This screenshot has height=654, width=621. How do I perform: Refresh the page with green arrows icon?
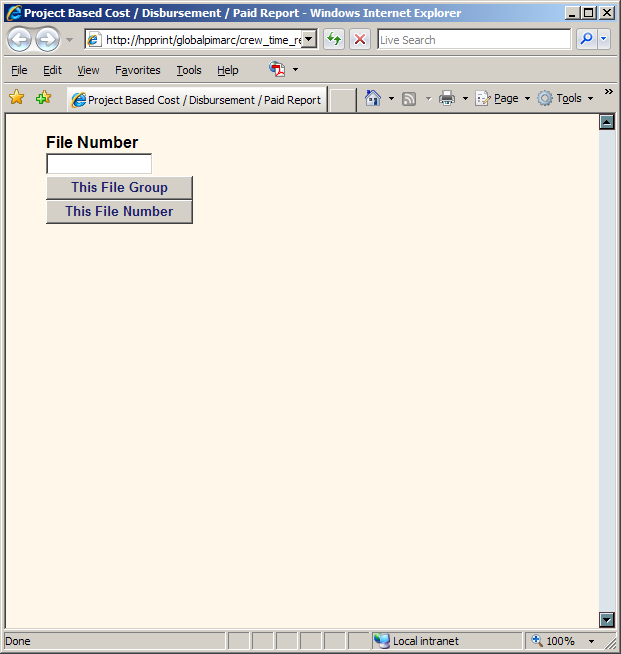coord(334,40)
